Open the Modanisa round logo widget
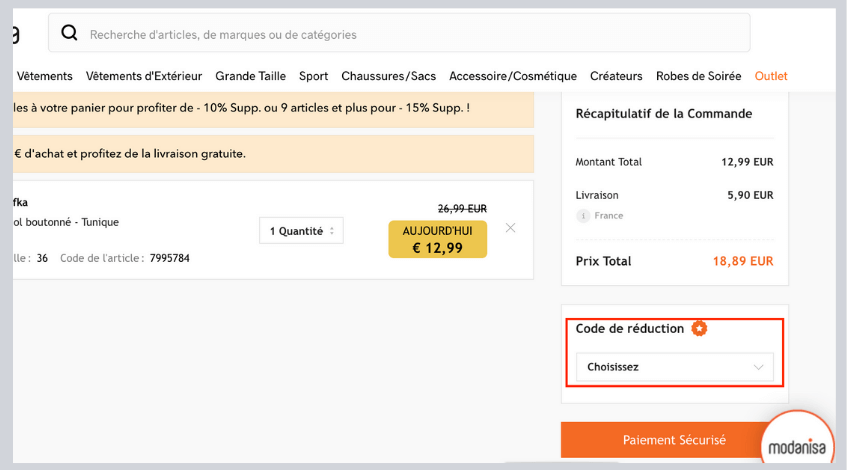 point(797,442)
